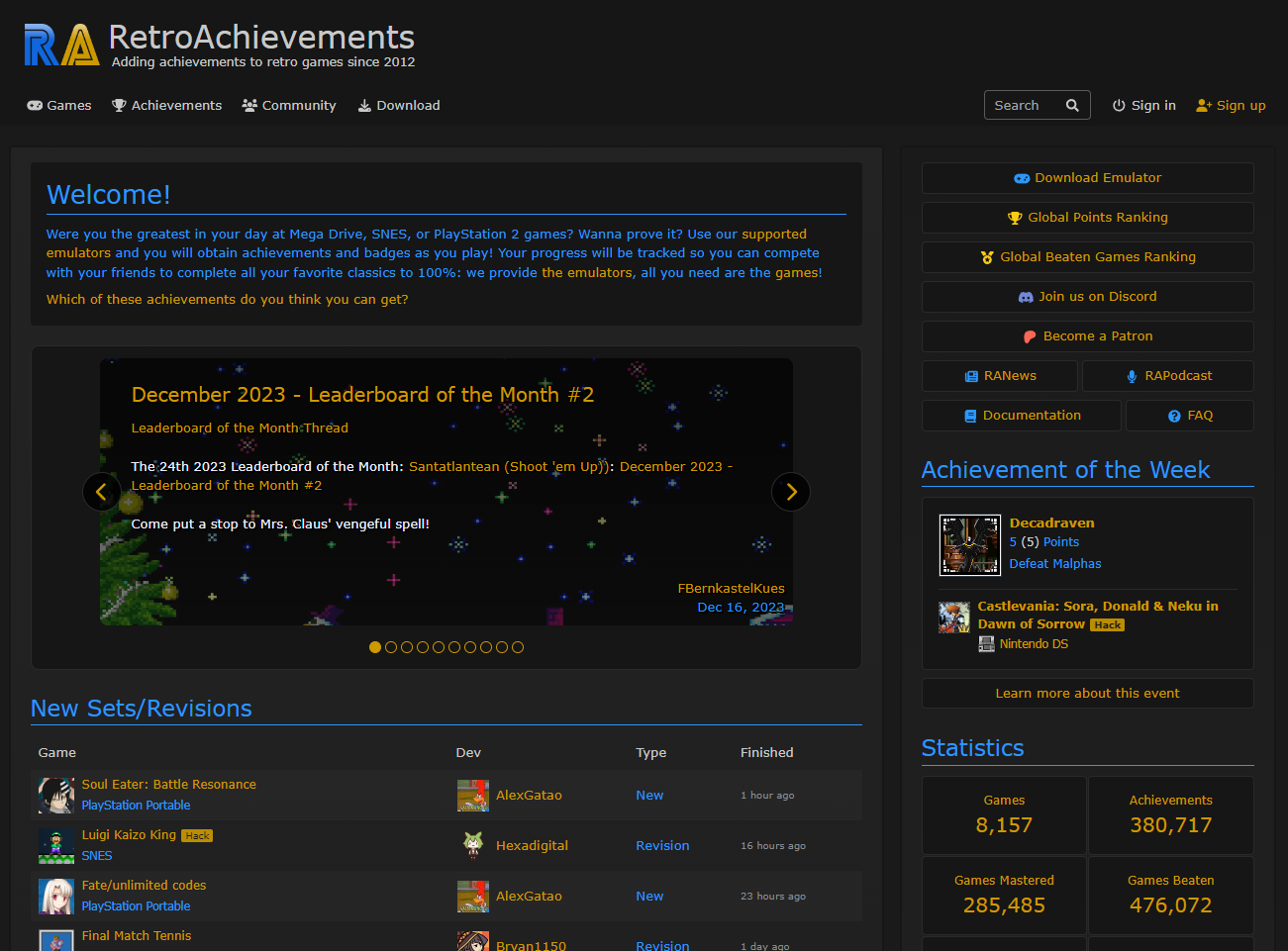Open the Community menu
1288x951 pixels.
click(289, 106)
